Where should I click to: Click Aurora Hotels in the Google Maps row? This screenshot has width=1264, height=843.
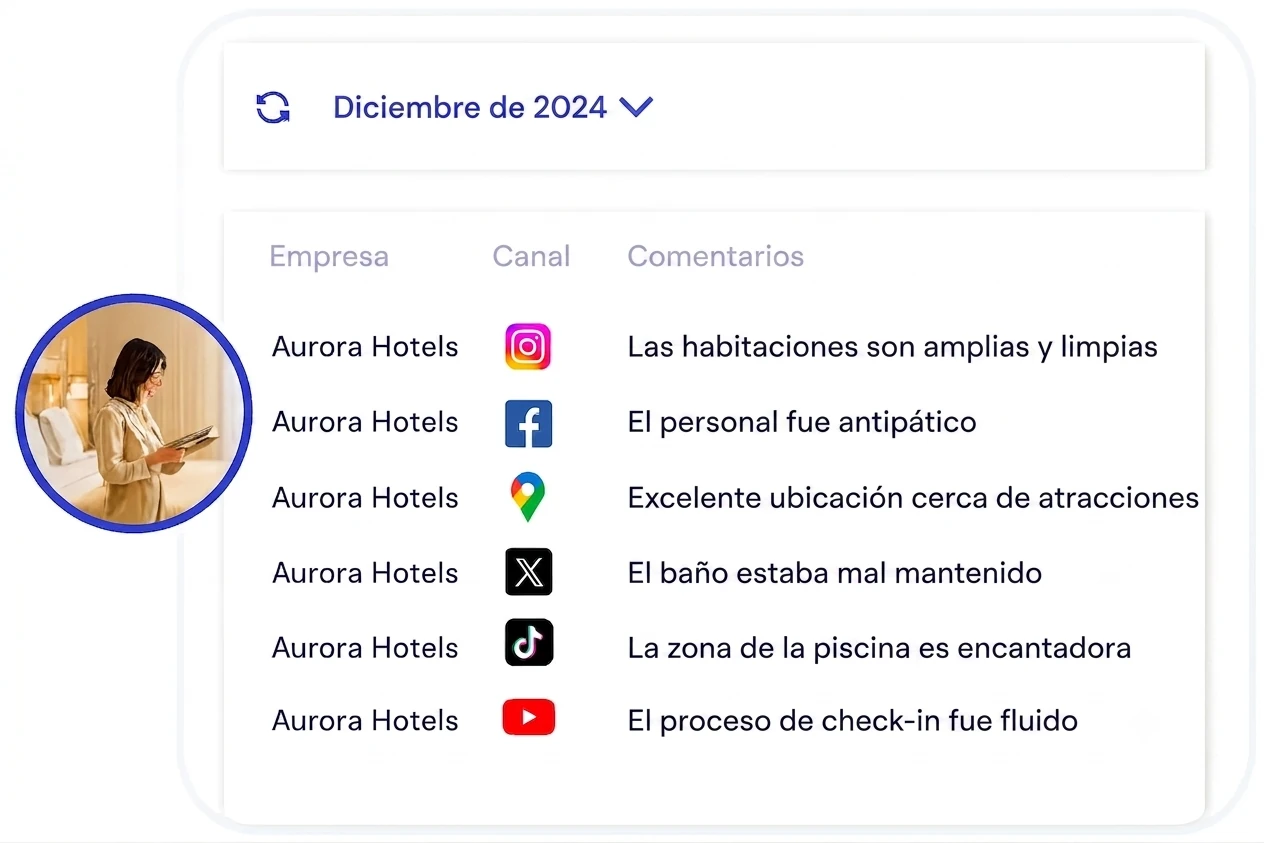click(365, 498)
